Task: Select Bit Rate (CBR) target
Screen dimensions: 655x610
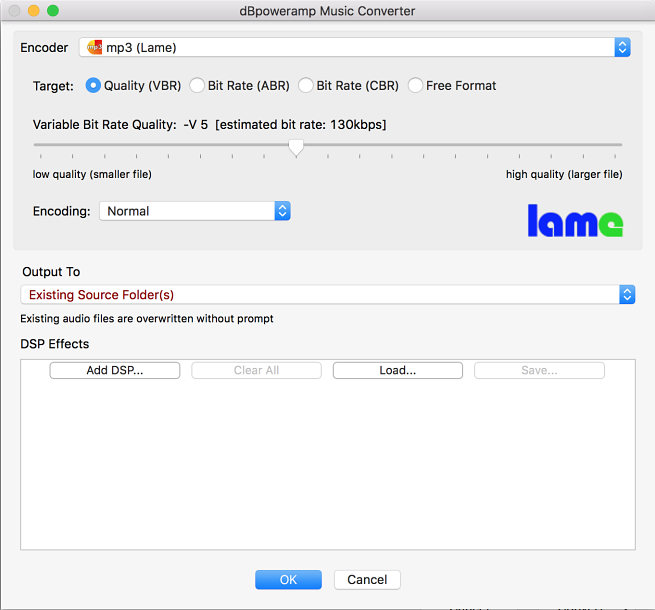Action: (305, 86)
